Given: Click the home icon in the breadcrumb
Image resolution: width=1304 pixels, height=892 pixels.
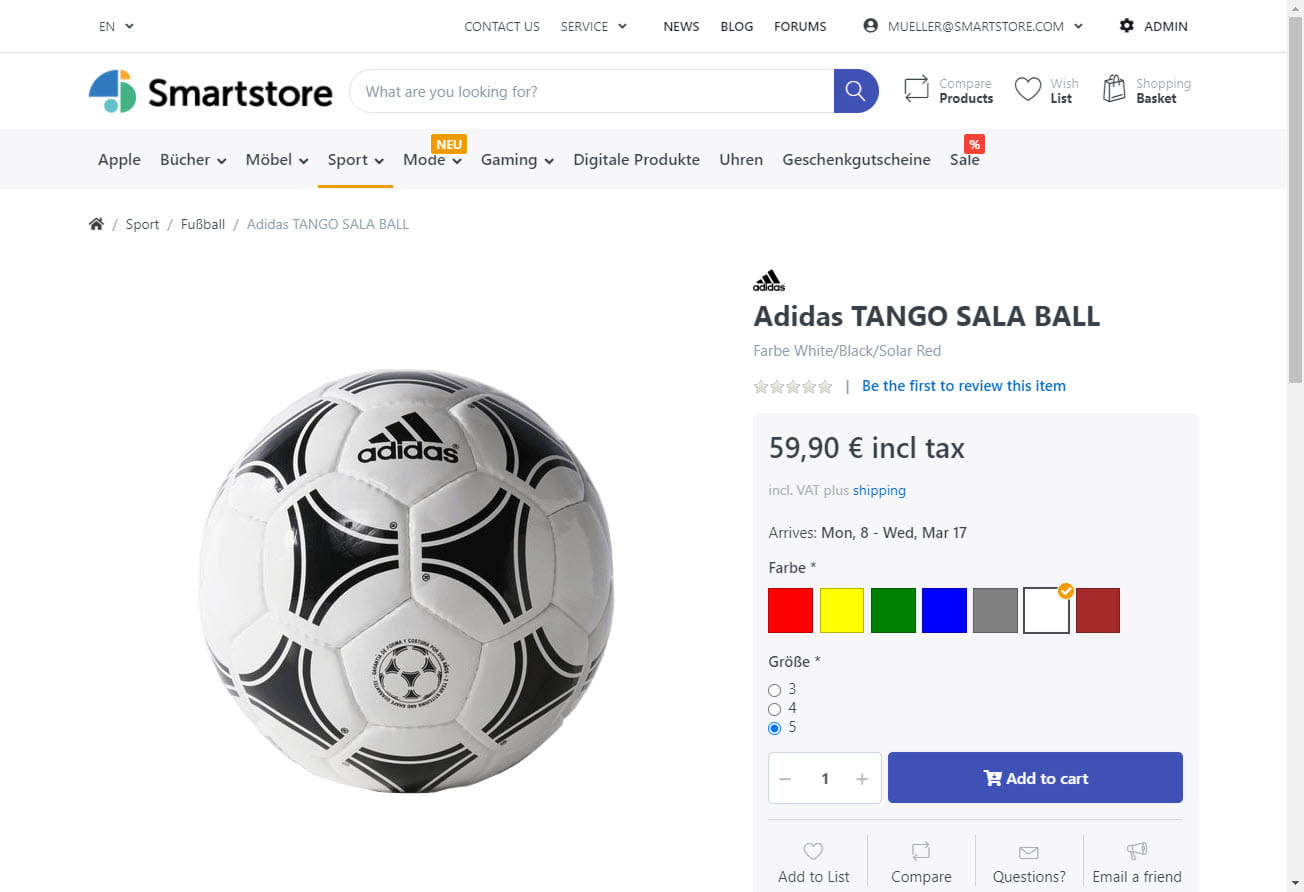Looking at the screenshot, I should (96, 223).
